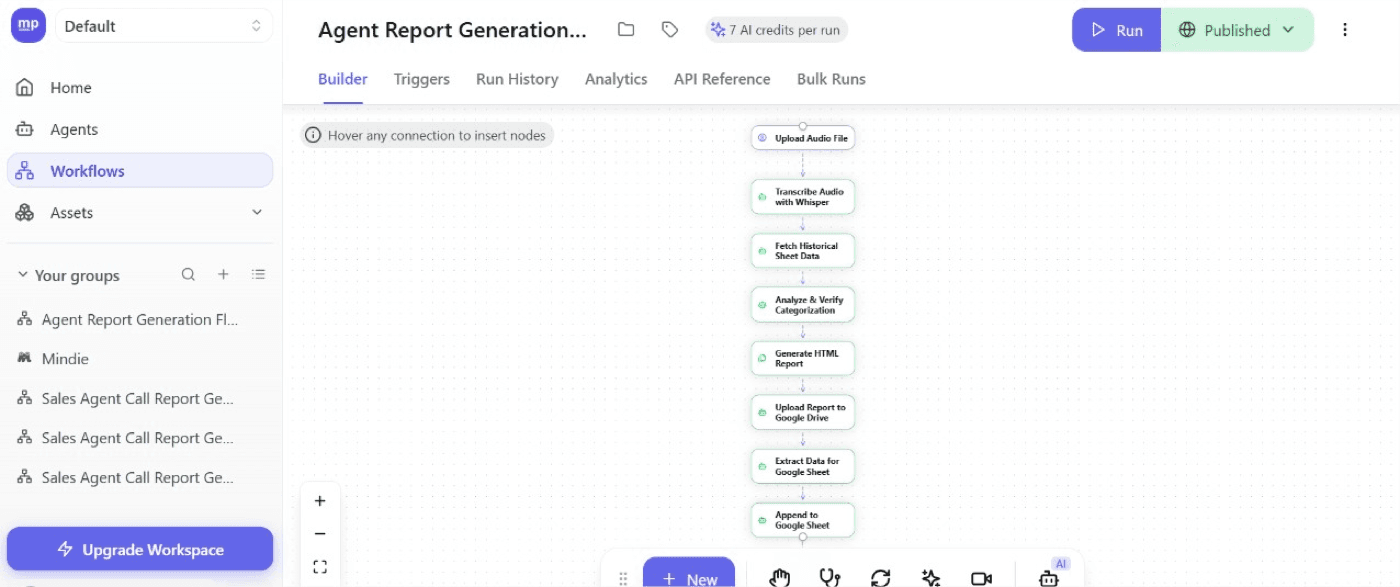This screenshot has height=587, width=1400.
Task: Select the Generate HTML Report node
Action: (803, 358)
